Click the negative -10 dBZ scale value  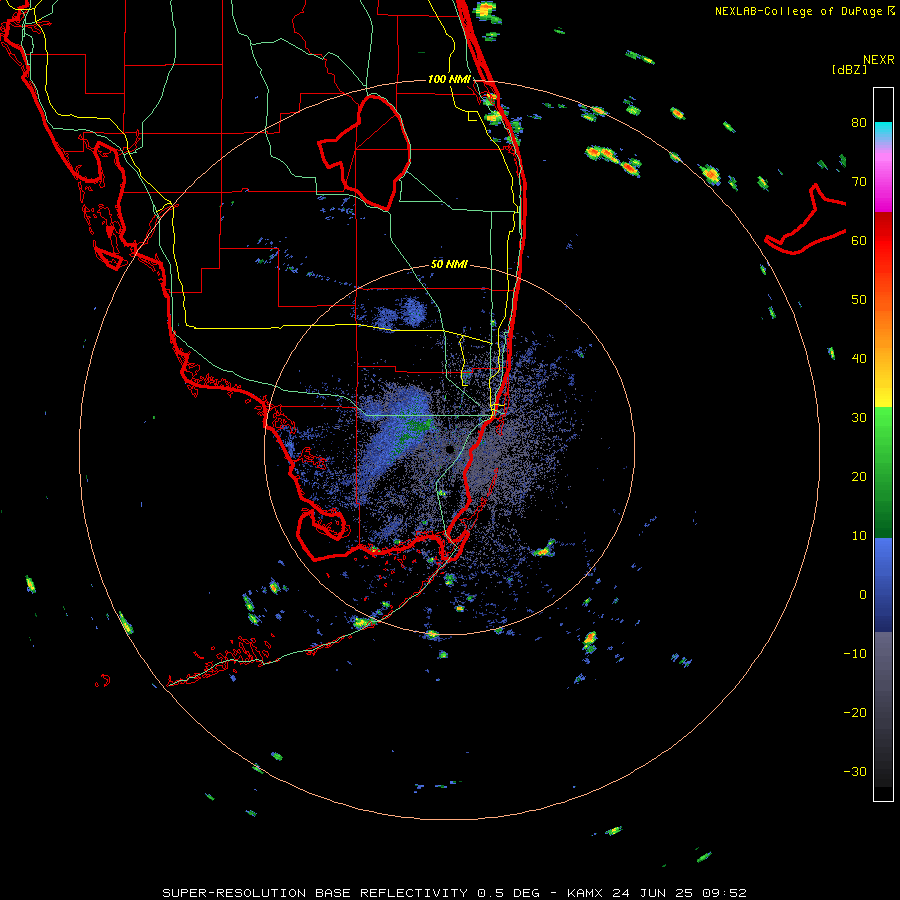(x=855, y=654)
